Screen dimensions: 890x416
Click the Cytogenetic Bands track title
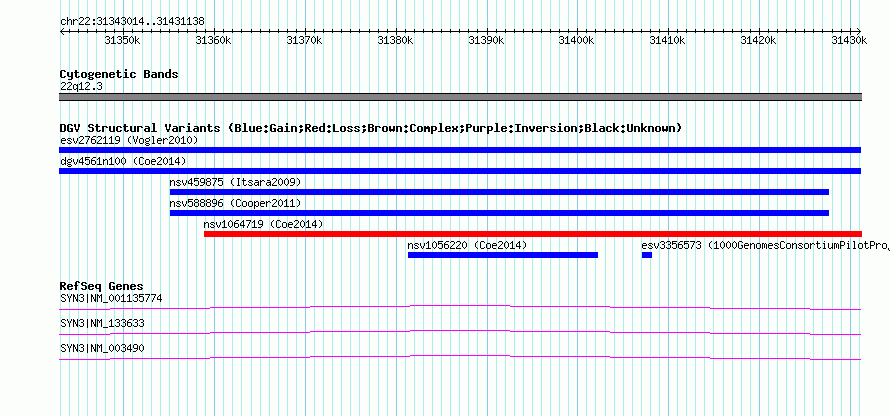tap(119, 74)
